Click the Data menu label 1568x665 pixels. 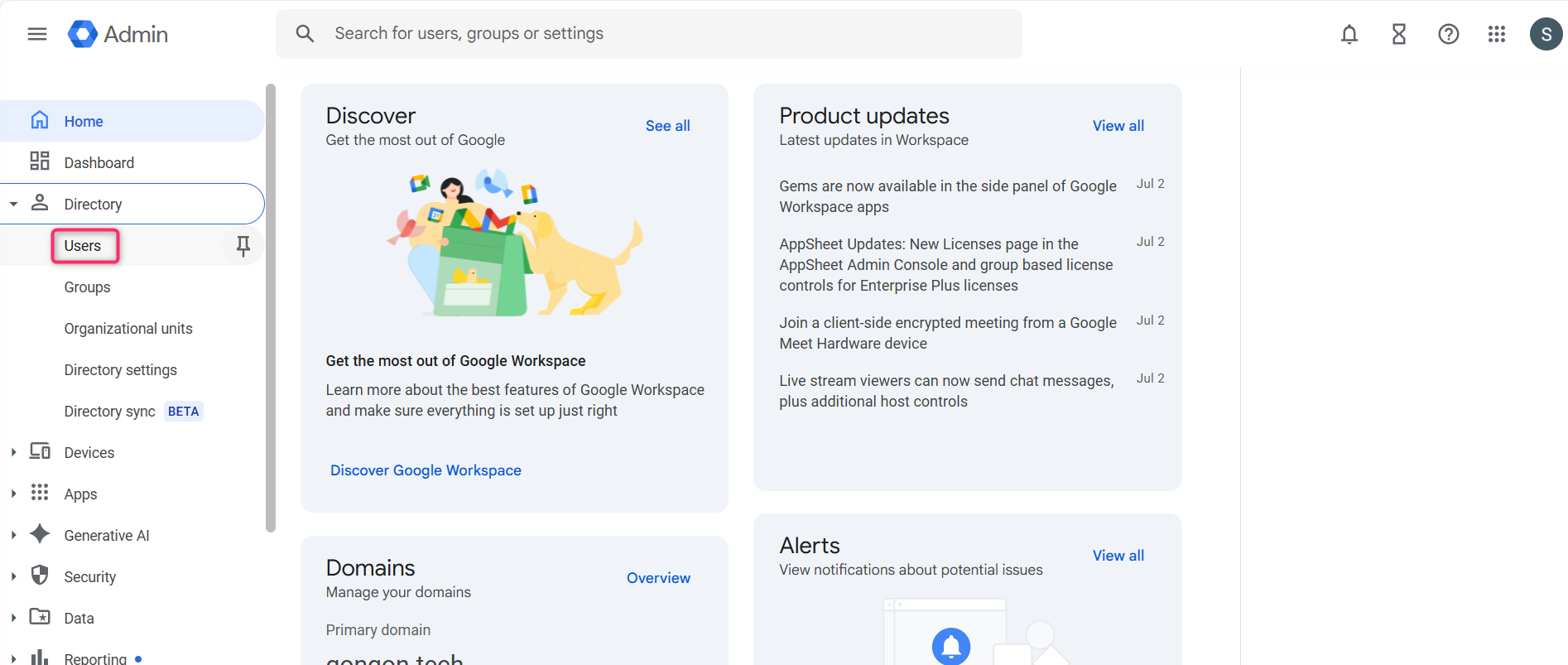coord(79,619)
